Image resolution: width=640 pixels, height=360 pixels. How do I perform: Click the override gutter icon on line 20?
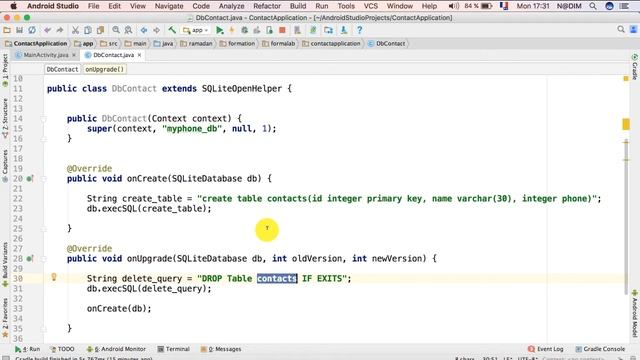coord(30,178)
